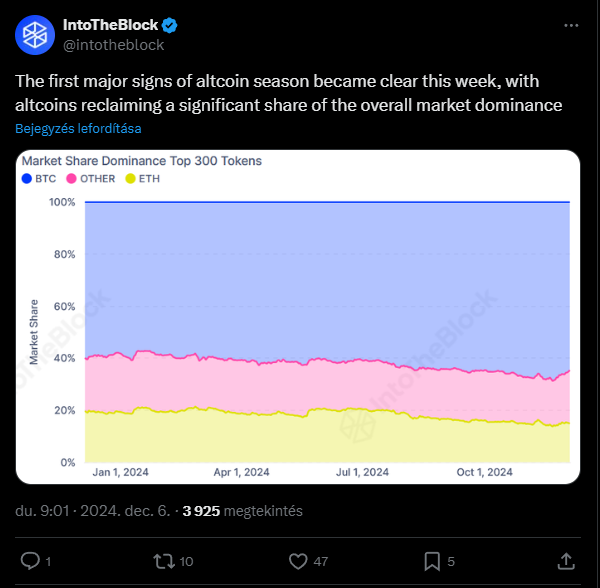The height and width of the screenshot is (588, 600).
Task: Open the IntoTheBlock profile avatar
Action: point(35,35)
